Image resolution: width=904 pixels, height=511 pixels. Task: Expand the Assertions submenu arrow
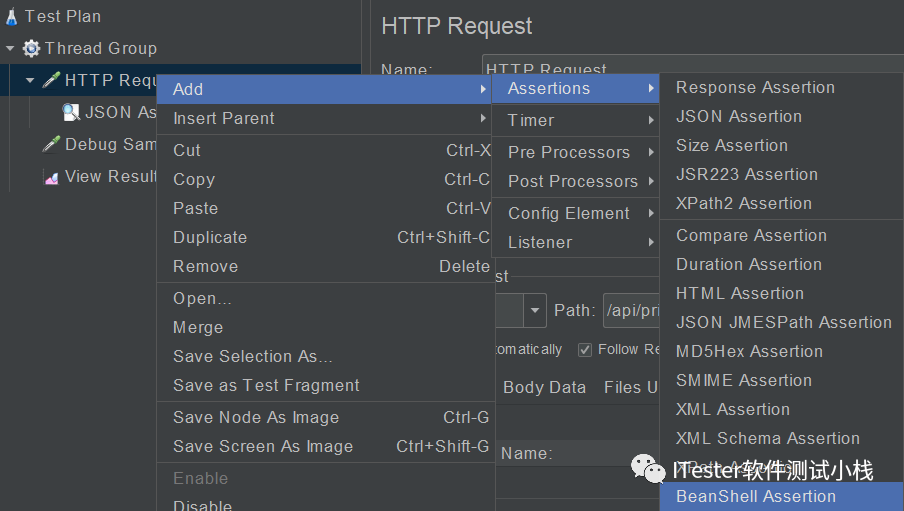click(x=651, y=88)
